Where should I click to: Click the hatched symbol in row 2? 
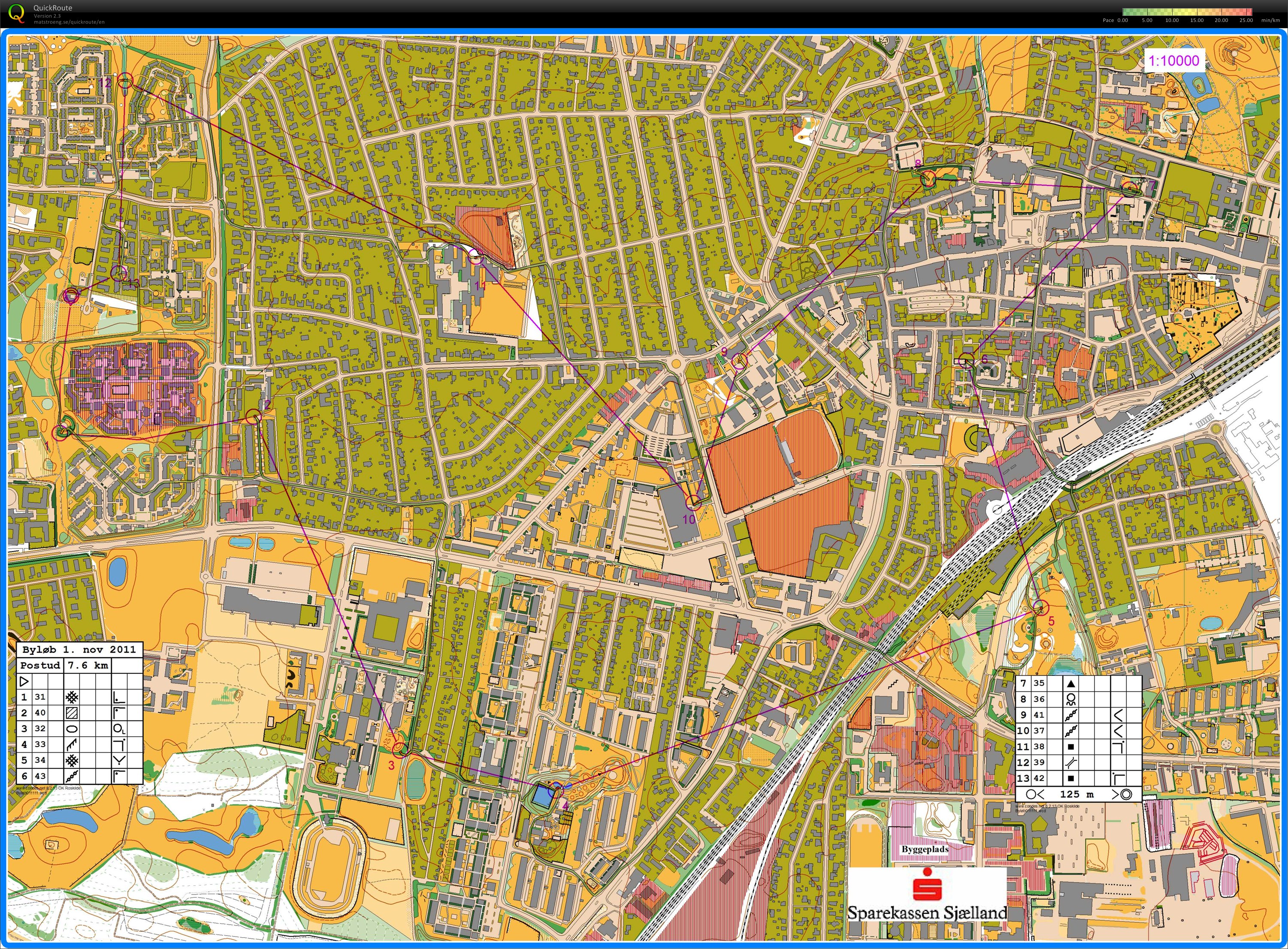click(71, 713)
